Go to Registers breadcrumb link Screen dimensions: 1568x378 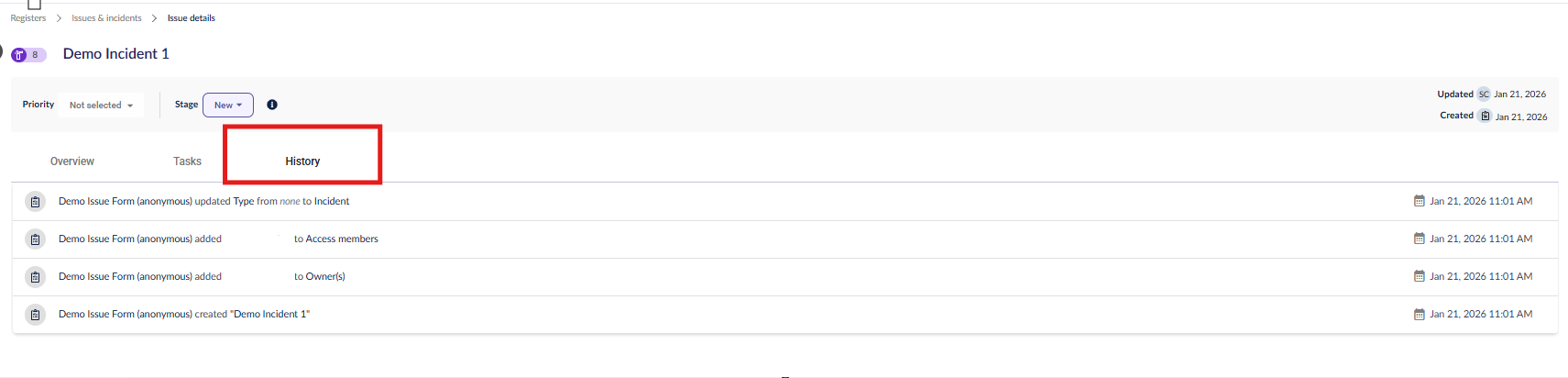(x=28, y=18)
